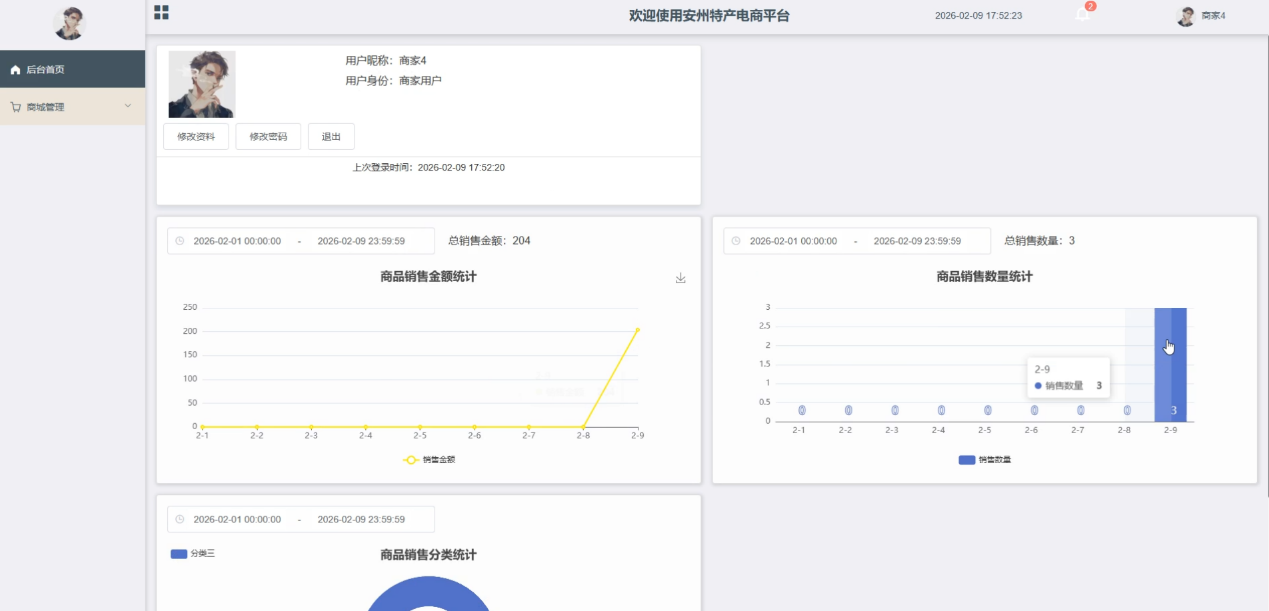Open the 后台首页 menu item
Image resolution: width=1269 pixels, height=611 pixels.
click(72, 69)
